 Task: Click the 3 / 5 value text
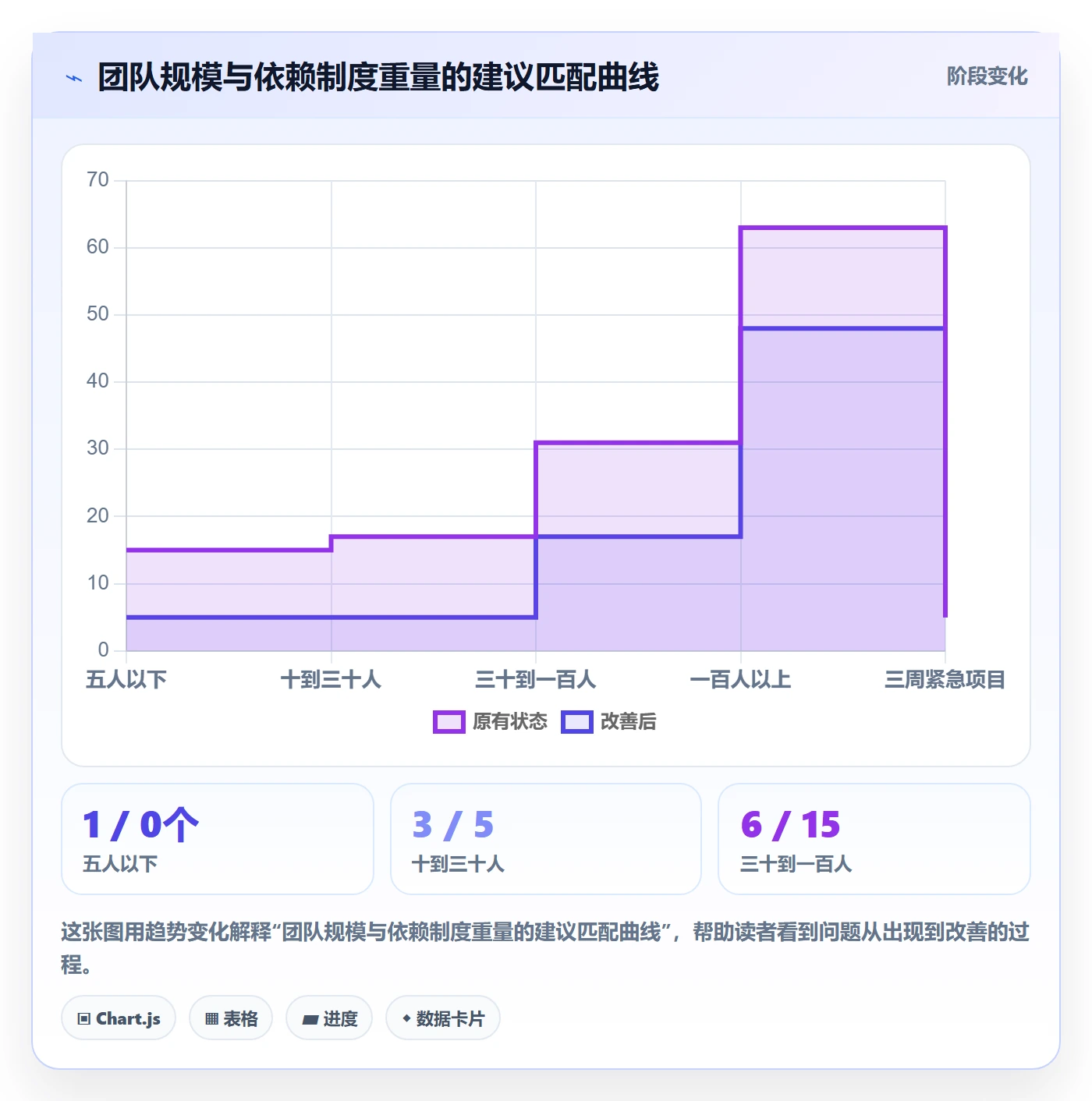pos(453,825)
